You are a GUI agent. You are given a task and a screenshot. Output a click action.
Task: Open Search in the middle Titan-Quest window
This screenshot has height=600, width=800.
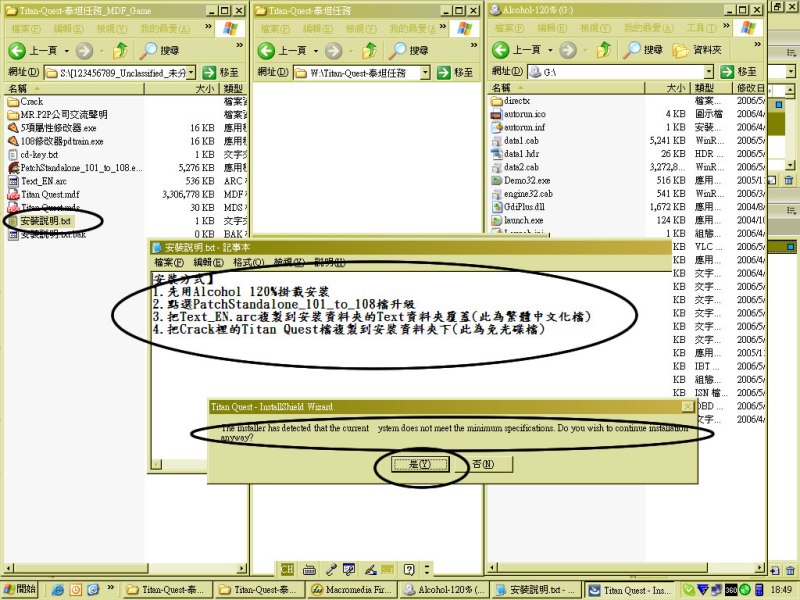coord(408,50)
